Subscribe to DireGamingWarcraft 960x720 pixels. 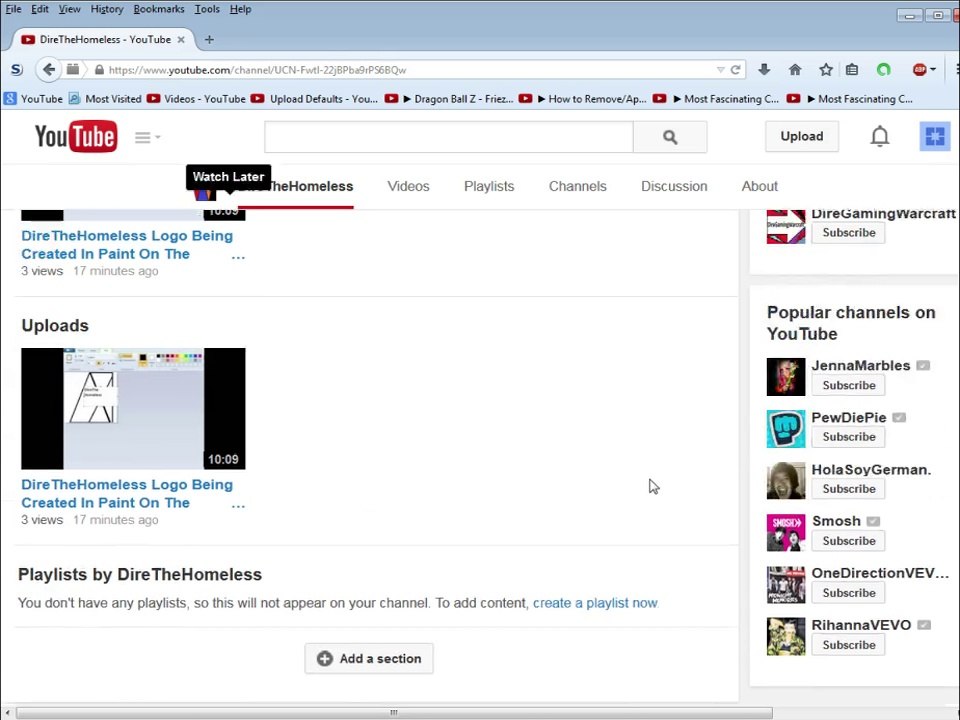848,233
